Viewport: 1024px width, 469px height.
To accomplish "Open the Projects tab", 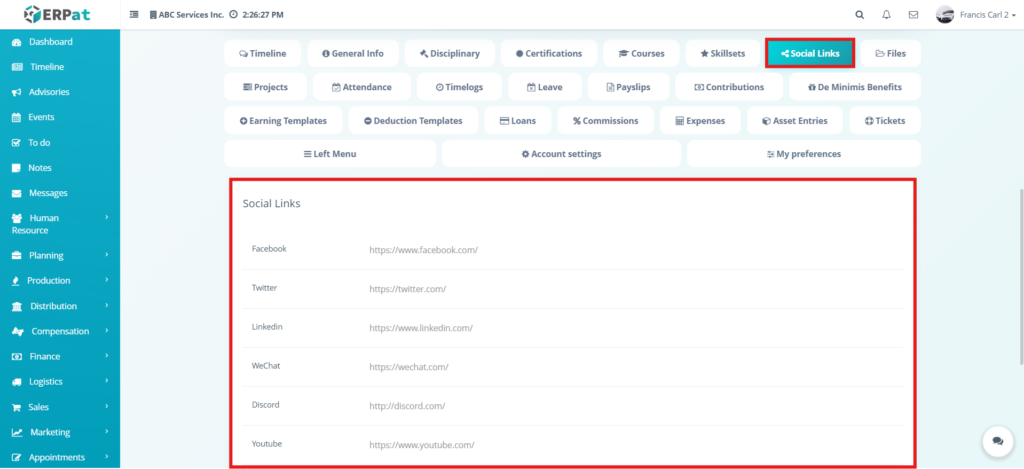I will (x=265, y=87).
